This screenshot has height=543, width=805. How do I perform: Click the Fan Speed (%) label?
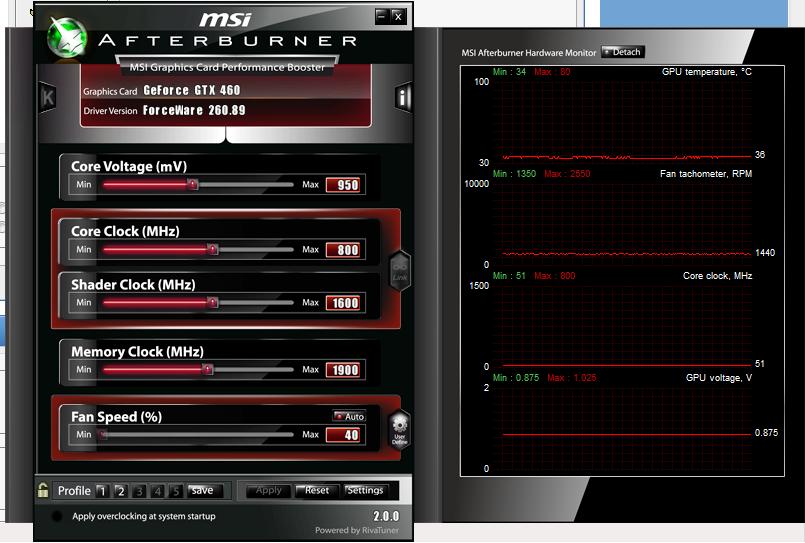pyautogui.click(x=116, y=417)
